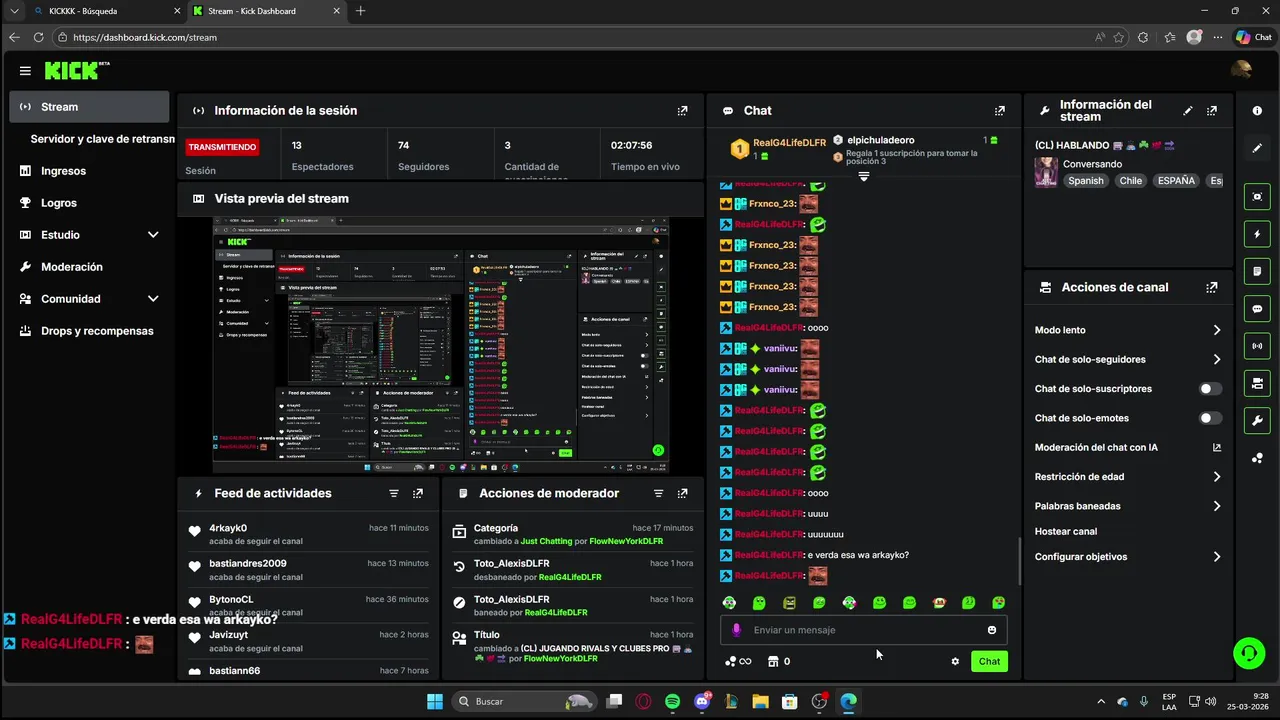This screenshot has height=720, width=1280.
Task: Open chat settings gear icon
Action: tap(955, 661)
